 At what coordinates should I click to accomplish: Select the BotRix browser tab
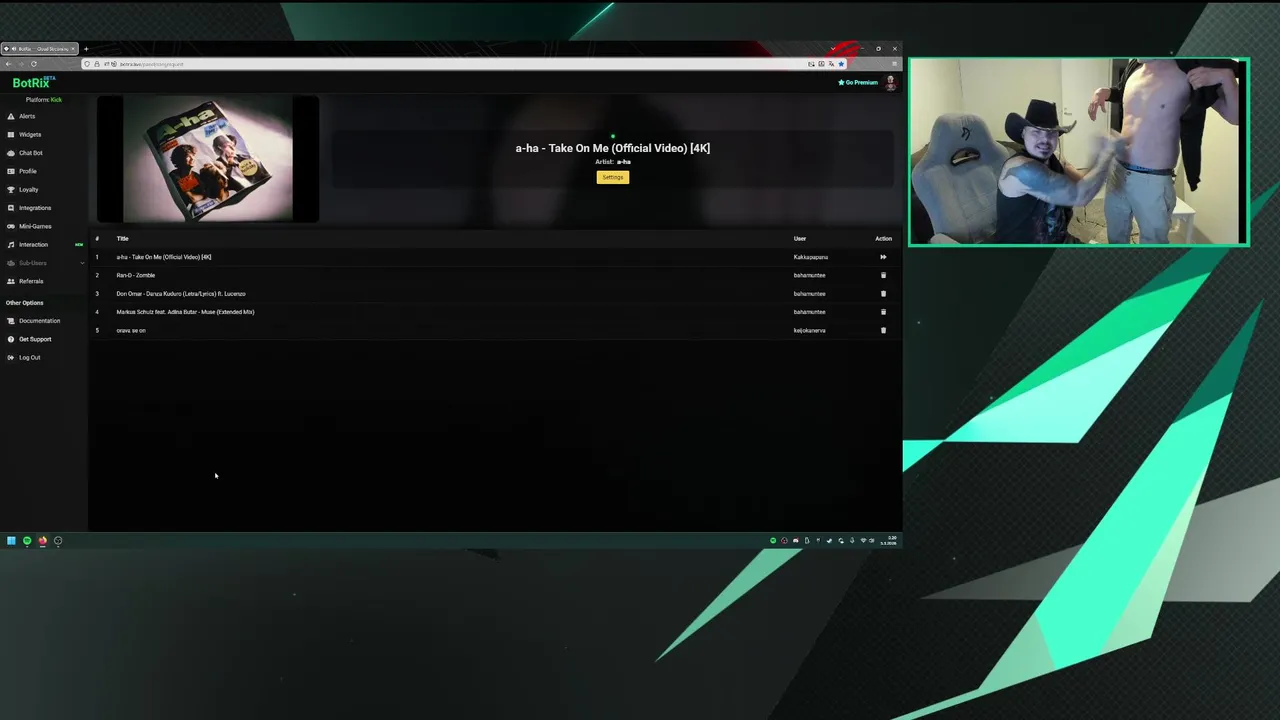pyautogui.click(x=40, y=49)
